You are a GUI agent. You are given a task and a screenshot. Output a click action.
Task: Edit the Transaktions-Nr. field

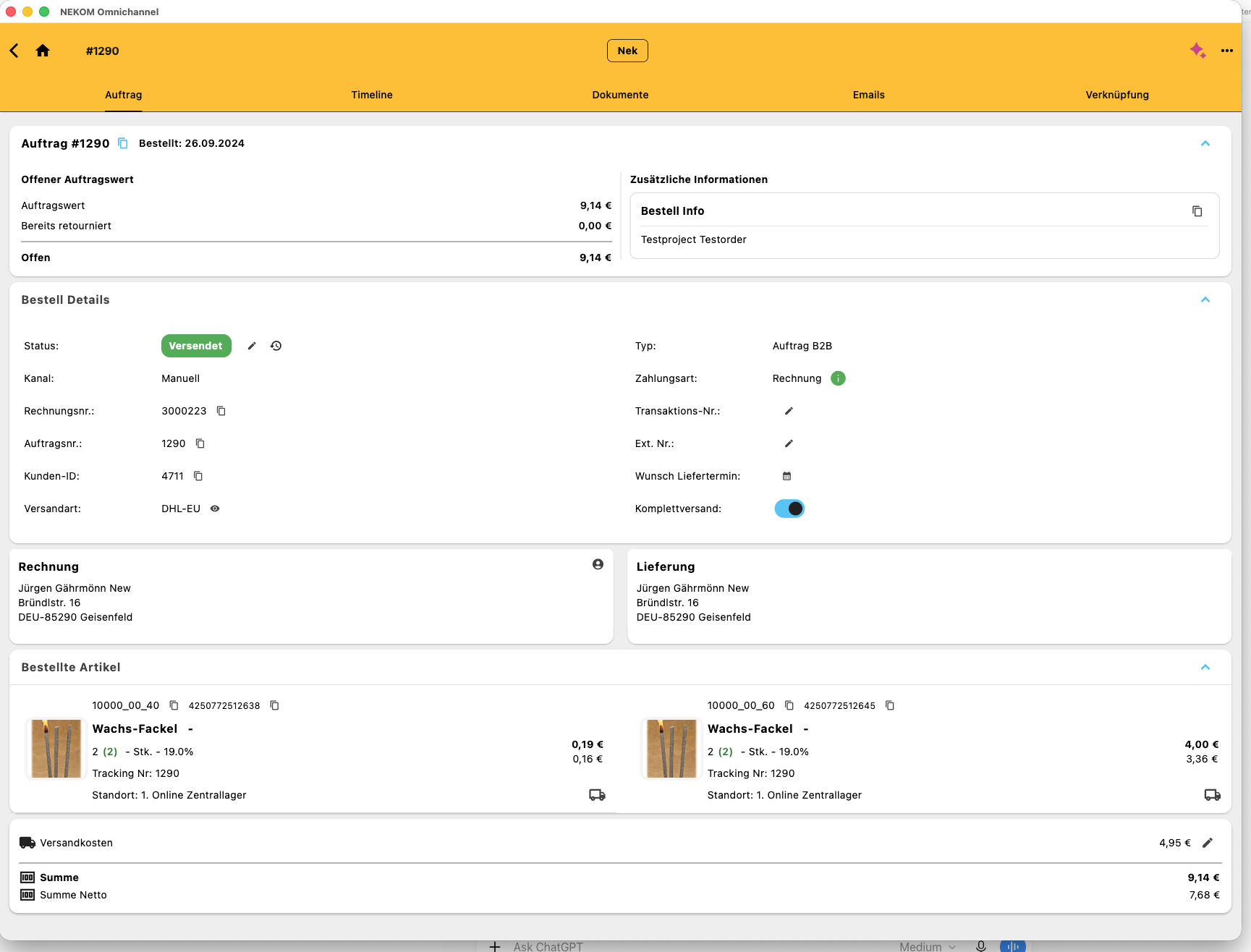coord(789,411)
